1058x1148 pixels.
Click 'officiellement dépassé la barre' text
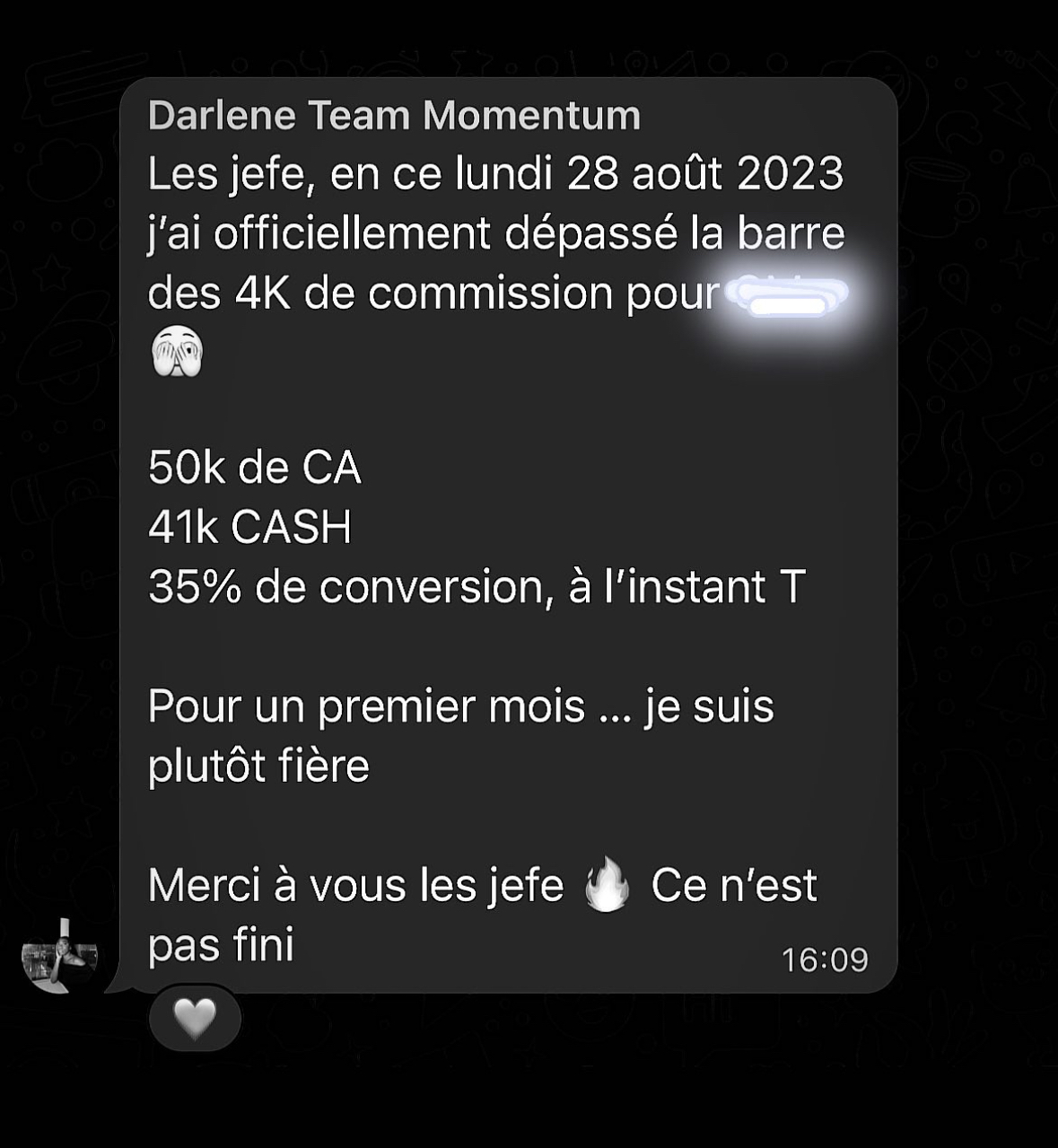(x=529, y=233)
